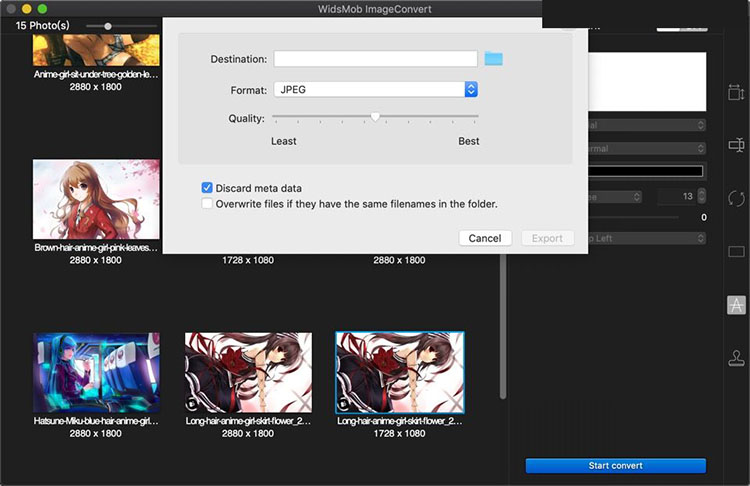Click the slider left of the 0 value
The height and width of the screenshot is (486, 750).
point(633,218)
